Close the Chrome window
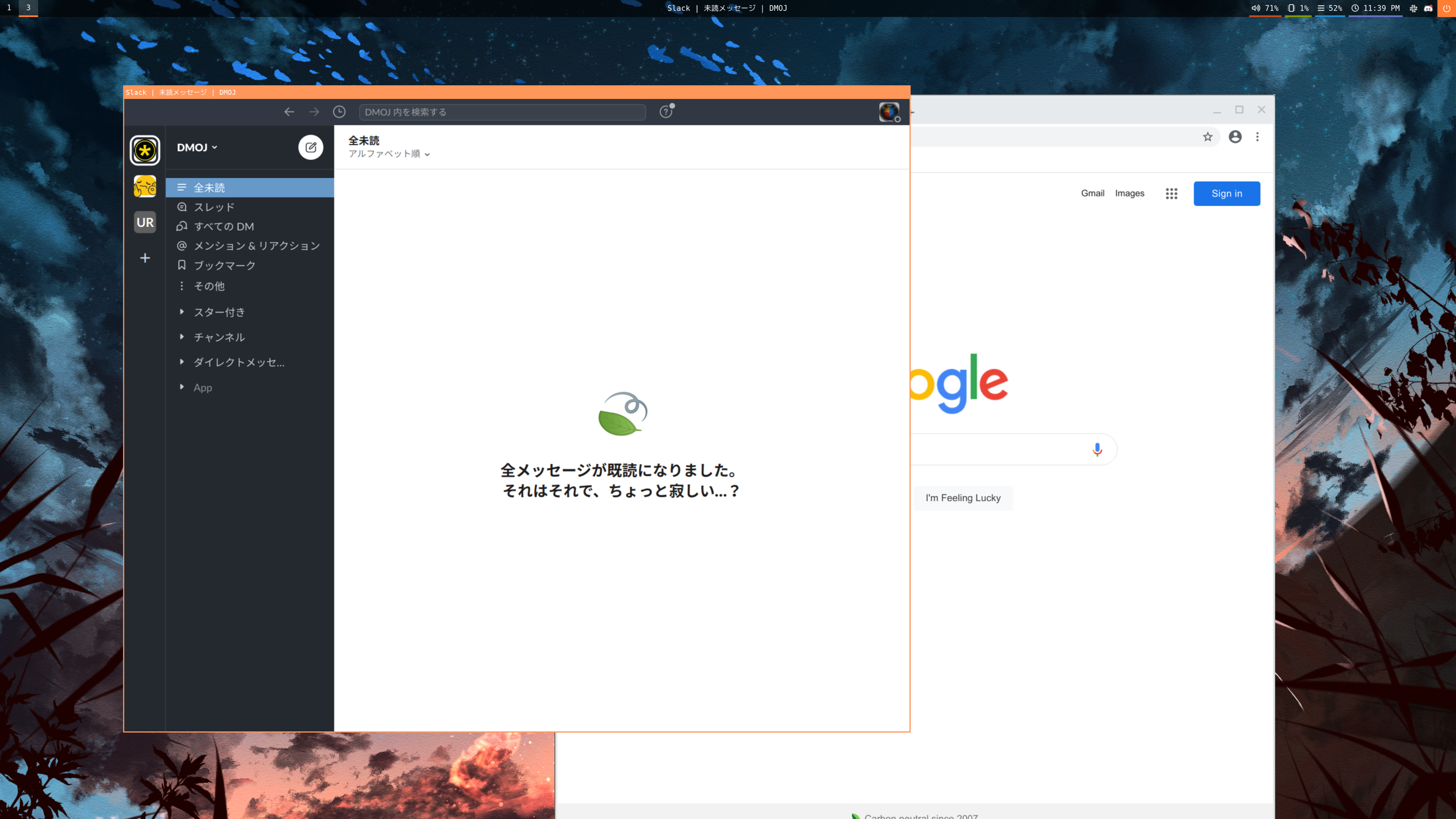Screen dimensions: 1456x819 tap(1261, 110)
